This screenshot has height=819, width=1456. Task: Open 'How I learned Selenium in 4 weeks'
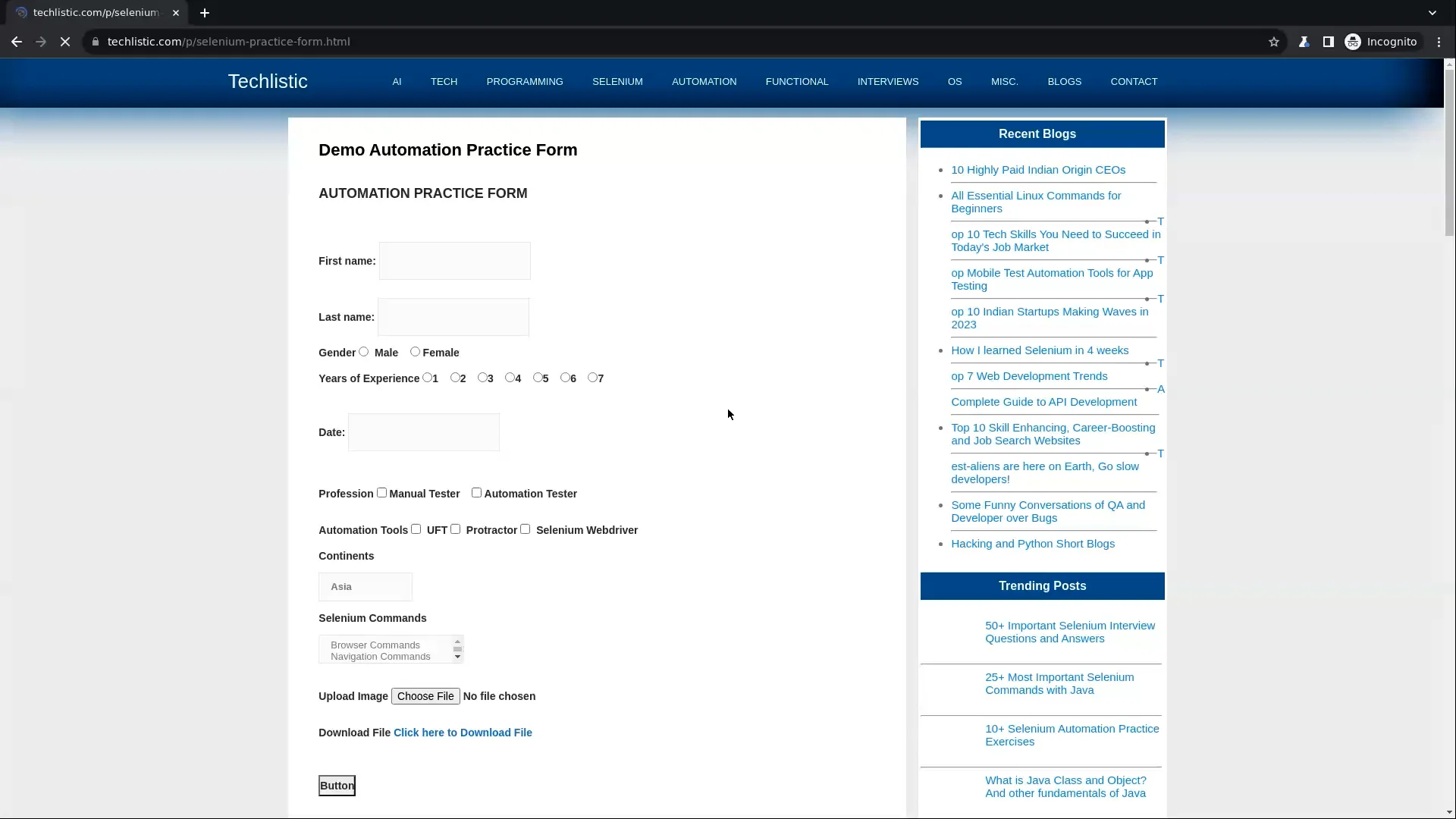pyautogui.click(x=1040, y=350)
